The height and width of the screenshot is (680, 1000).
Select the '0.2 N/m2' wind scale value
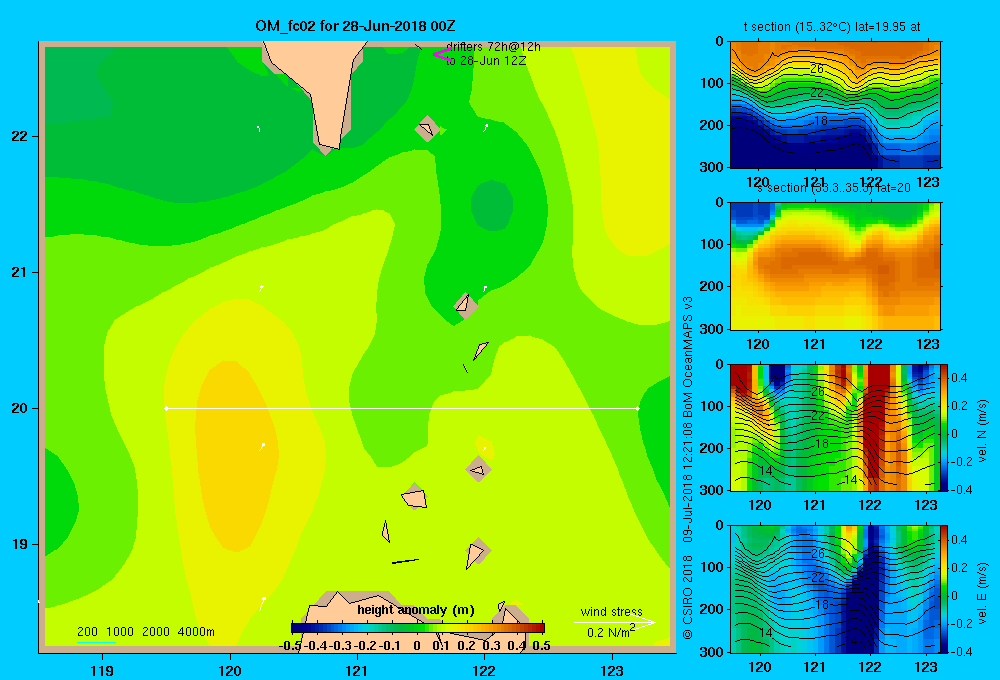pyautogui.click(x=611, y=632)
